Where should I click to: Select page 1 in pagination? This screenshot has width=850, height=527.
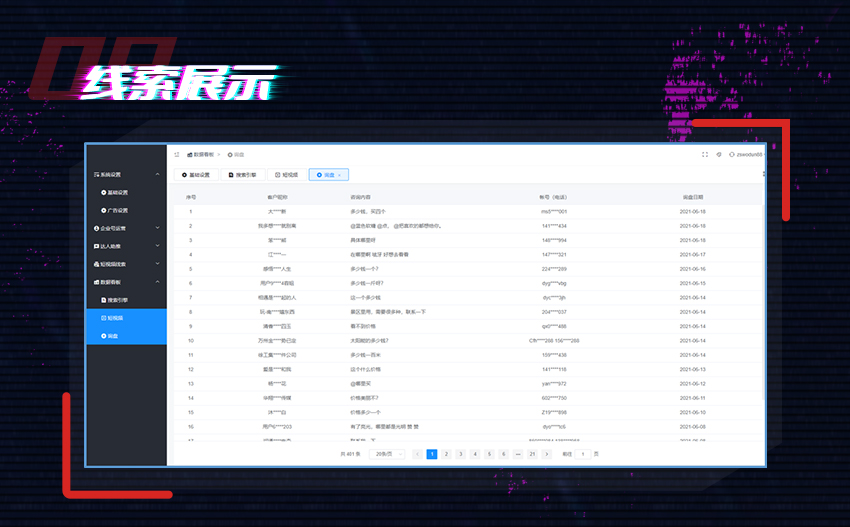(432, 454)
